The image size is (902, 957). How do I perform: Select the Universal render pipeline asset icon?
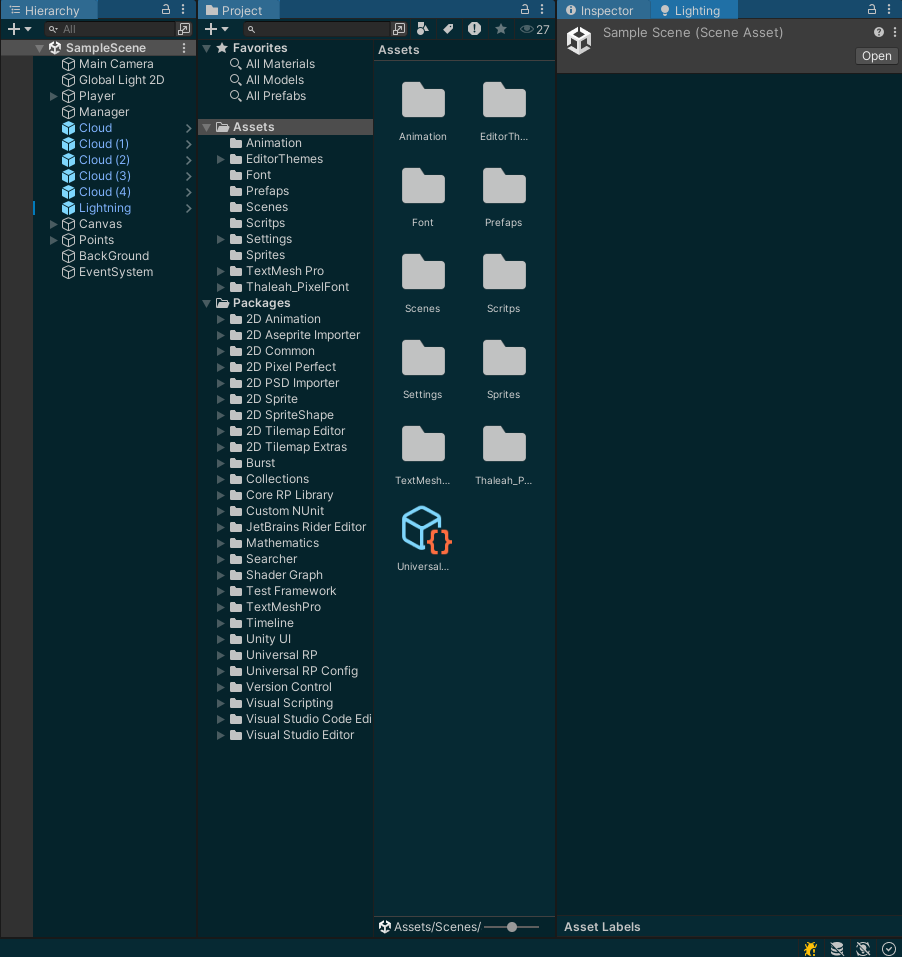click(x=426, y=529)
